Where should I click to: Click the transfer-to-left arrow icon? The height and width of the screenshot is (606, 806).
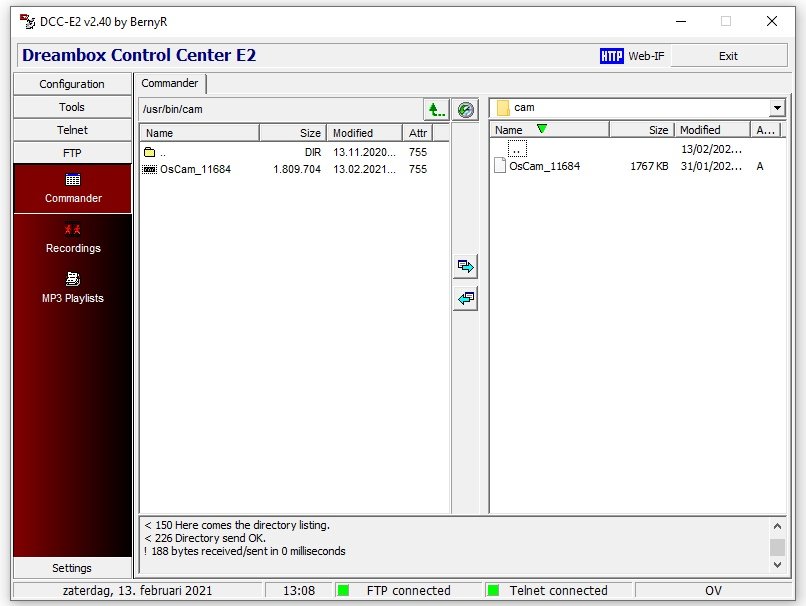[x=465, y=298]
